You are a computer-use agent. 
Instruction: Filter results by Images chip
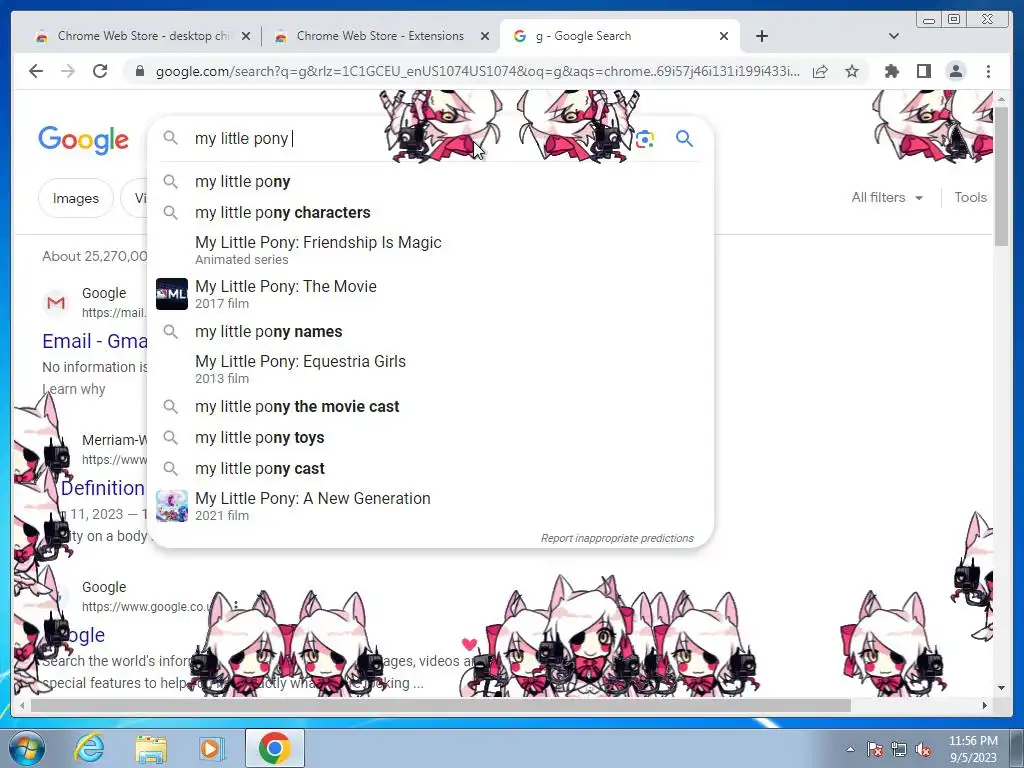tap(76, 198)
